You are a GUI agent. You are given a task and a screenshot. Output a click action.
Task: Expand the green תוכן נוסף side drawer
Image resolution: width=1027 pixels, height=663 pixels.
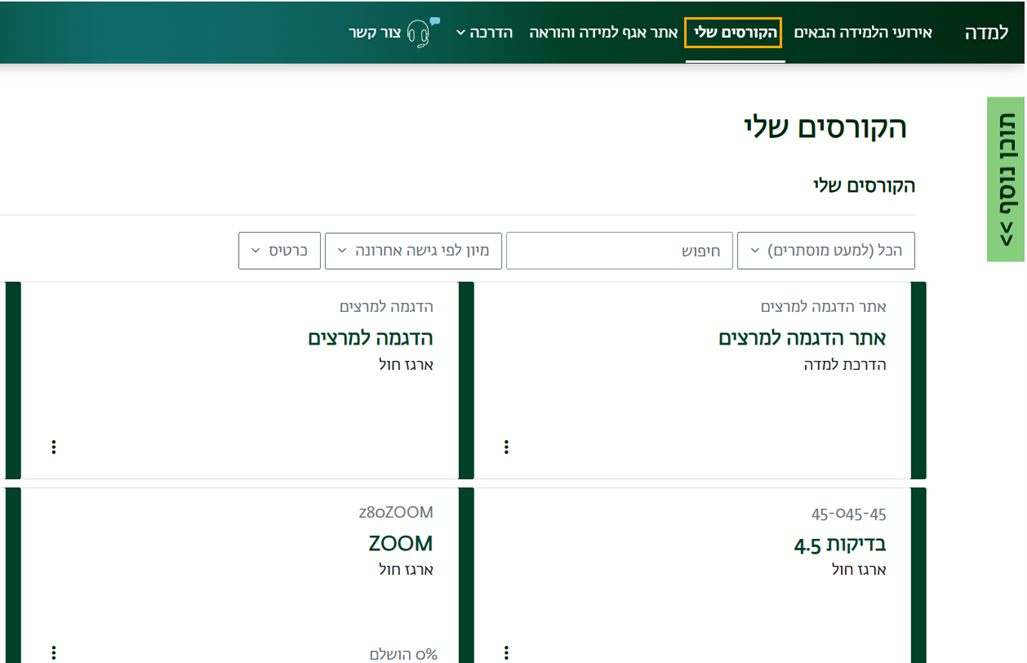point(1006,179)
